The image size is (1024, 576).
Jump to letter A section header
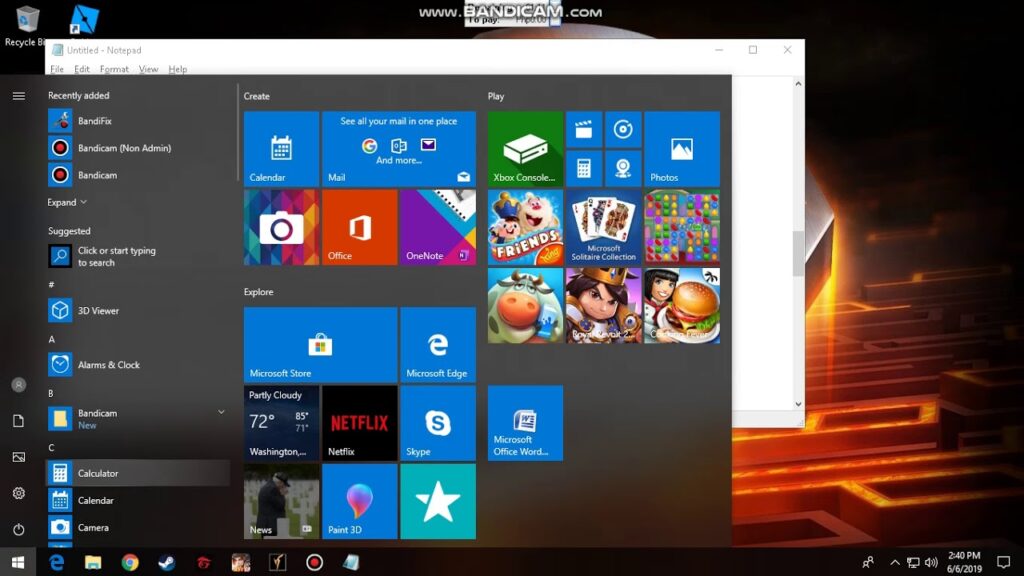point(52,339)
